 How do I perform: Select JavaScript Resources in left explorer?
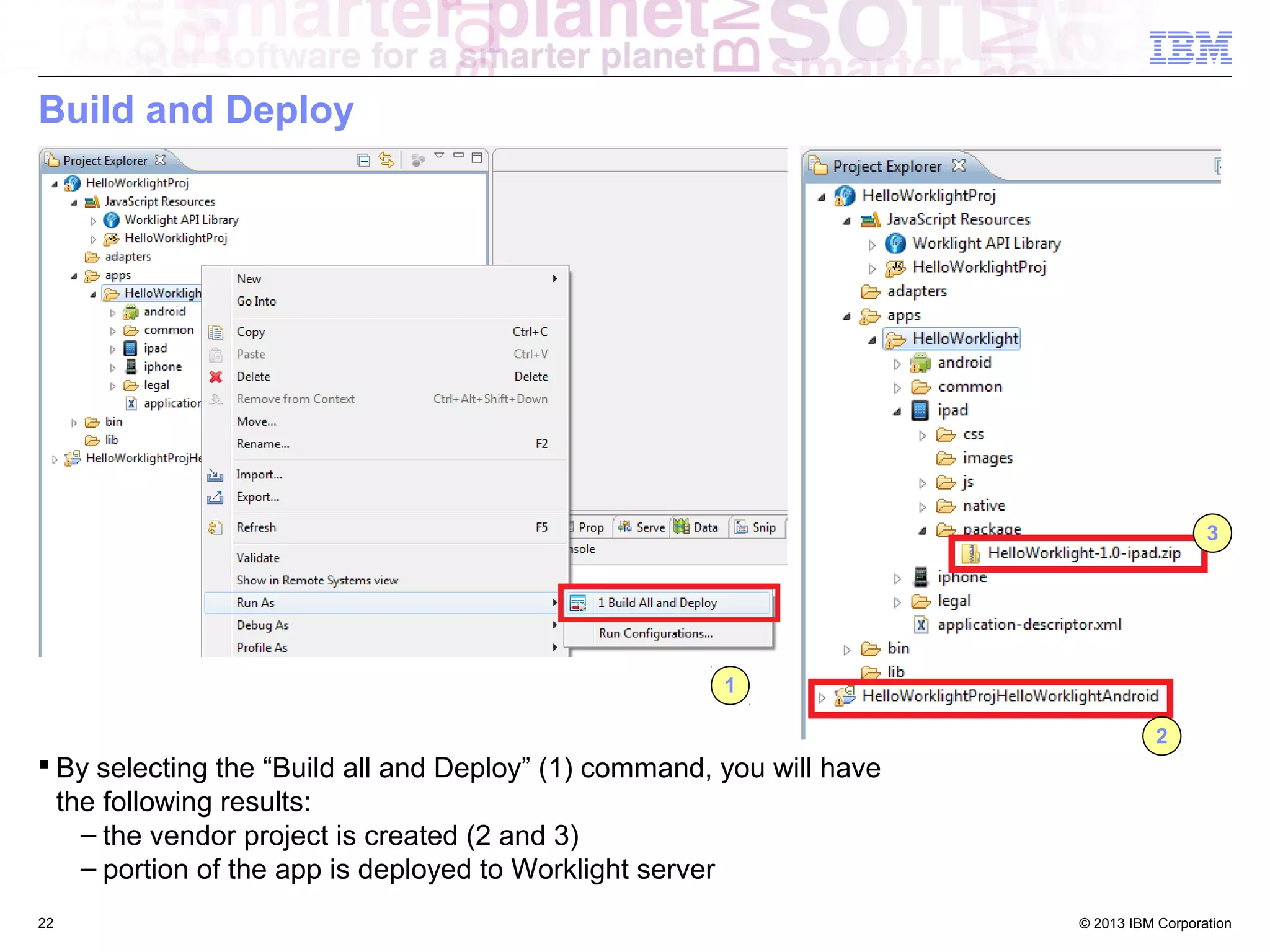159,201
